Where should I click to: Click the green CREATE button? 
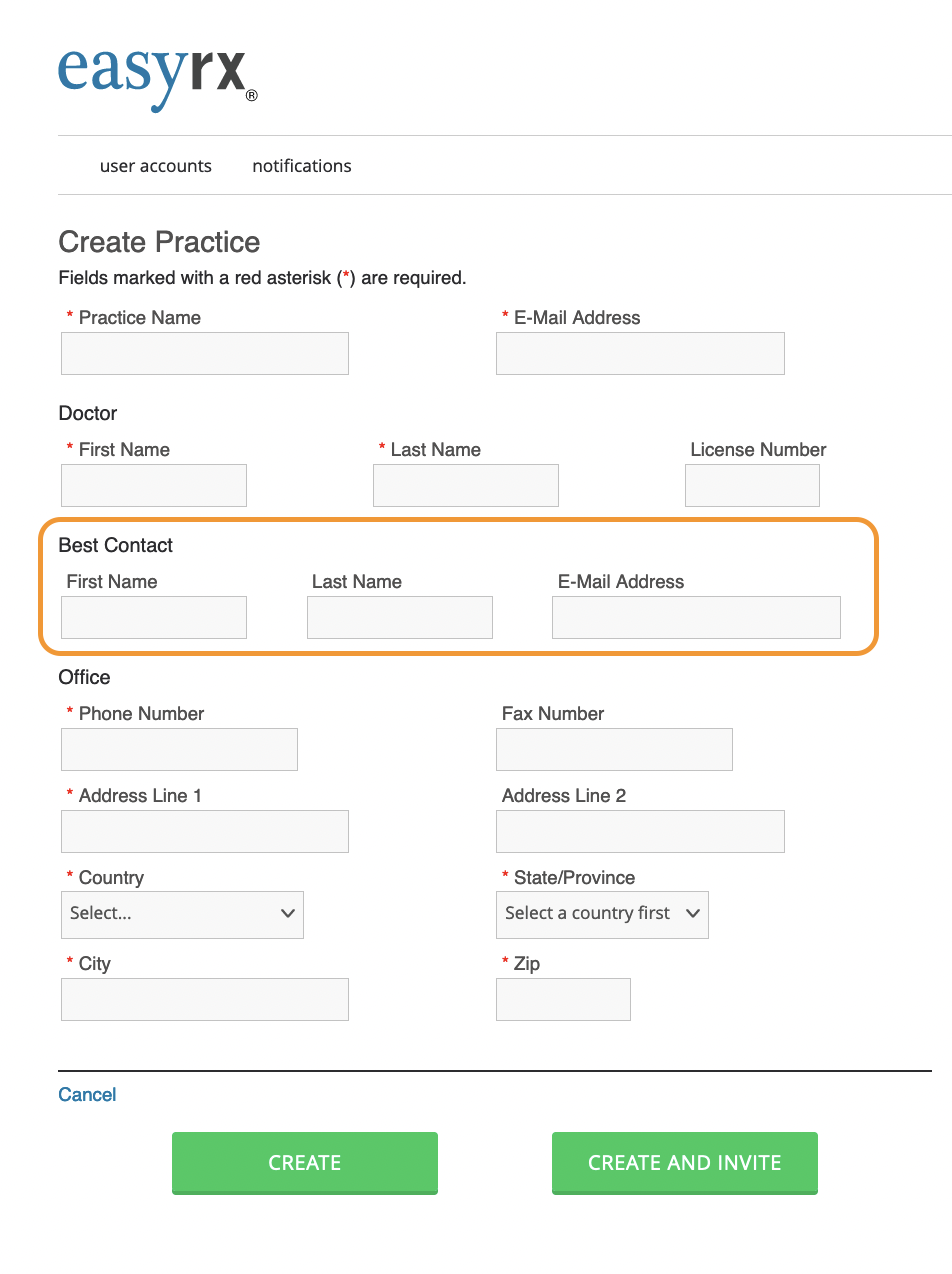[x=305, y=1163]
